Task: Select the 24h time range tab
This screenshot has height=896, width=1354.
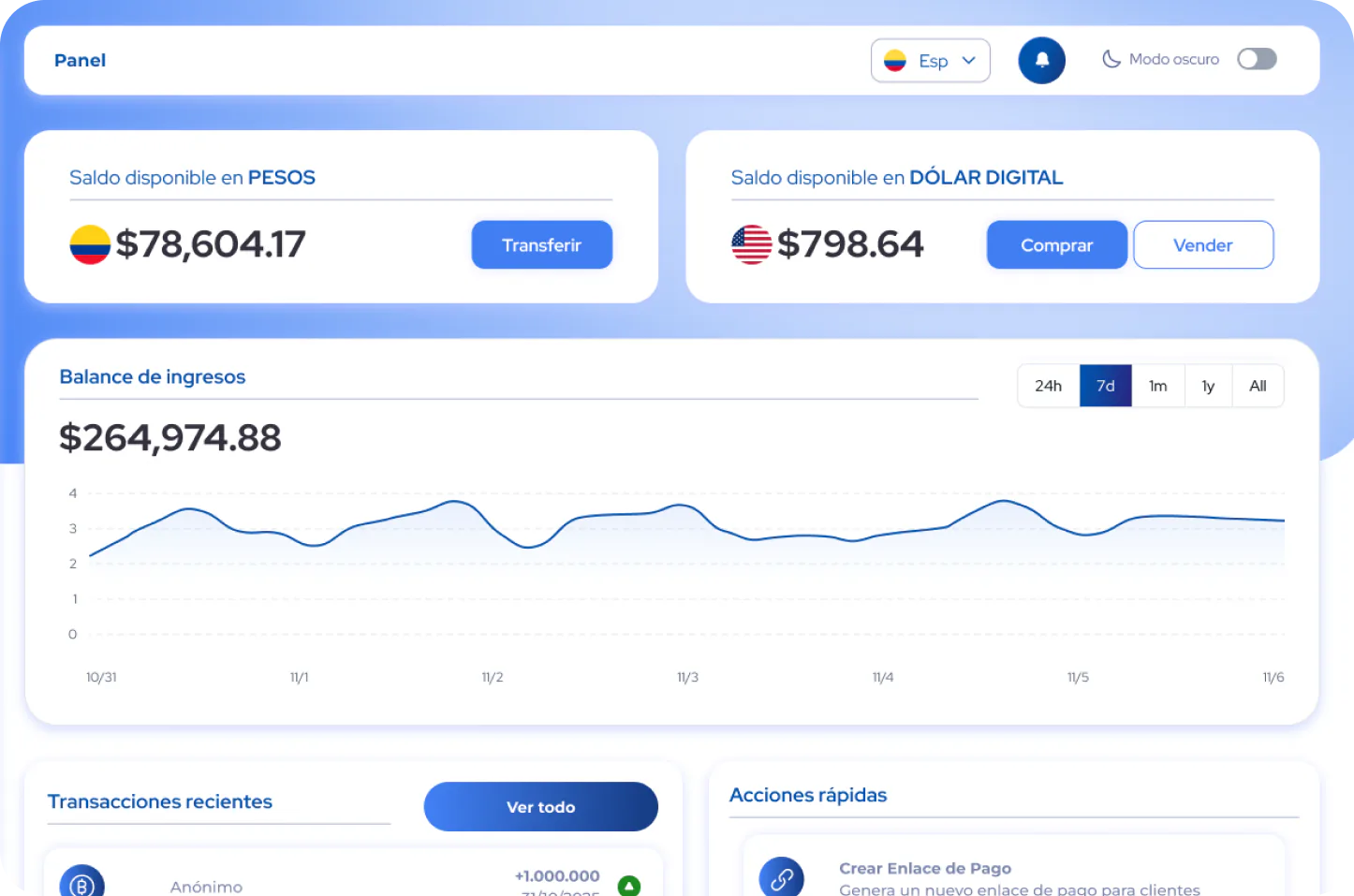Action: (1049, 386)
